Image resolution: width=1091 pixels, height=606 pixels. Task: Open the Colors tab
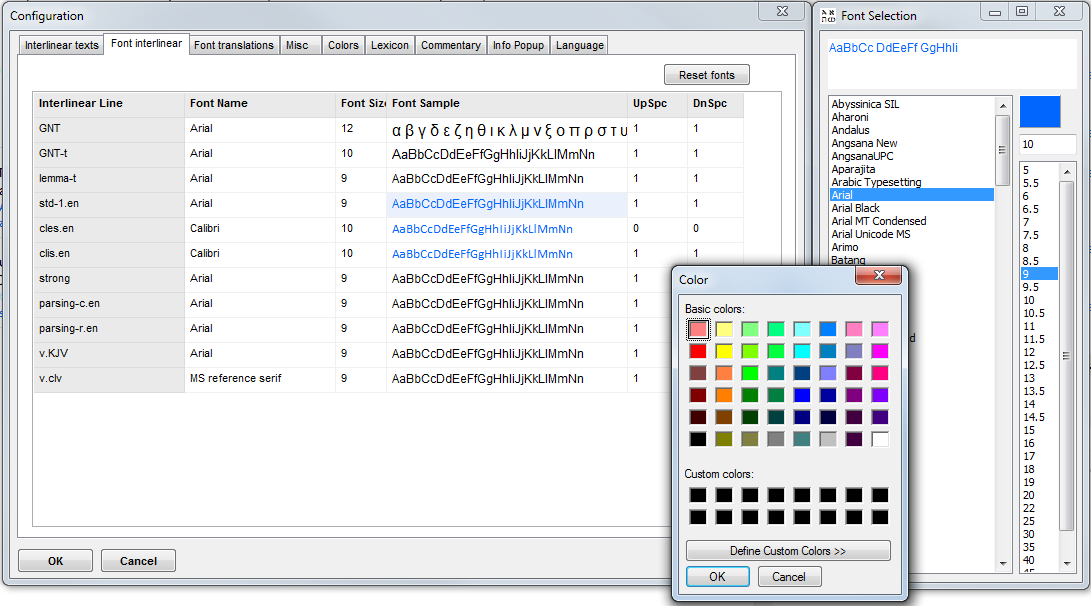[343, 45]
